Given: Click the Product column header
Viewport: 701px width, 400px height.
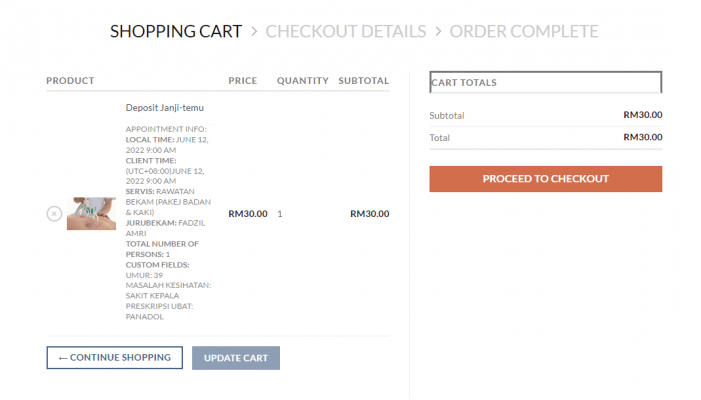Looking at the screenshot, I should 70,81.
